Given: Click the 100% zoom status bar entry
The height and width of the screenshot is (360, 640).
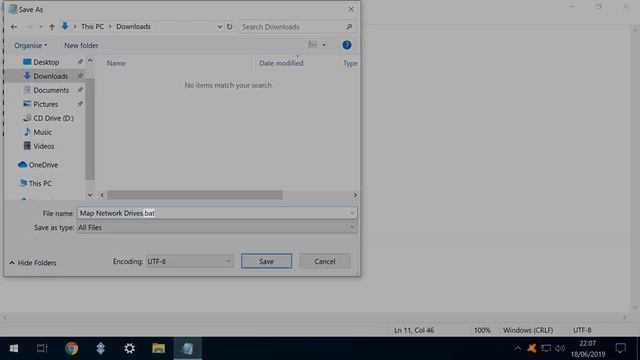Looking at the screenshot, I should point(482,330).
